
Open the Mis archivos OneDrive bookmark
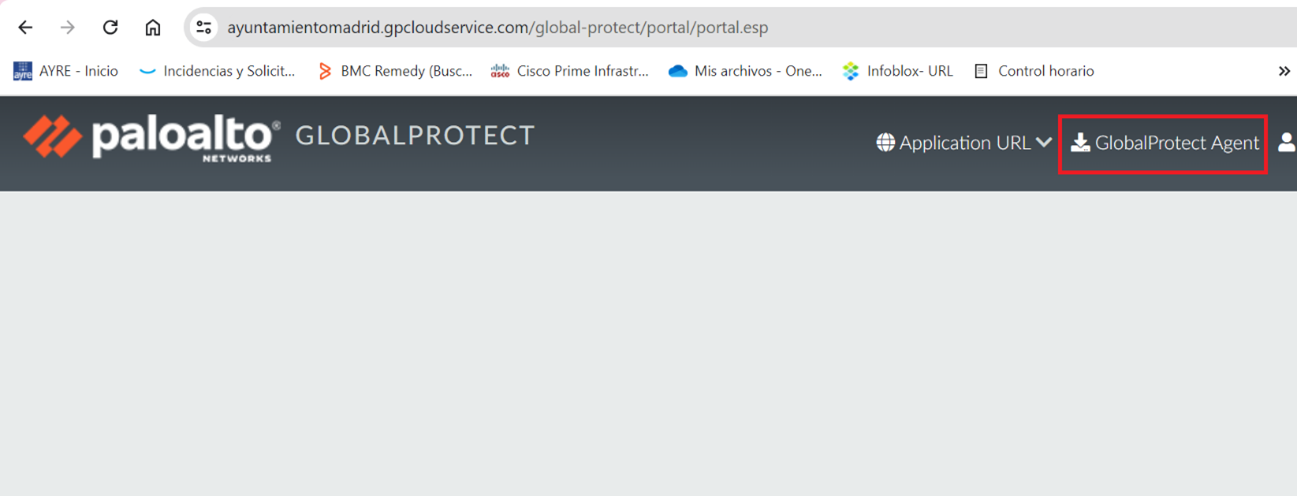click(745, 71)
